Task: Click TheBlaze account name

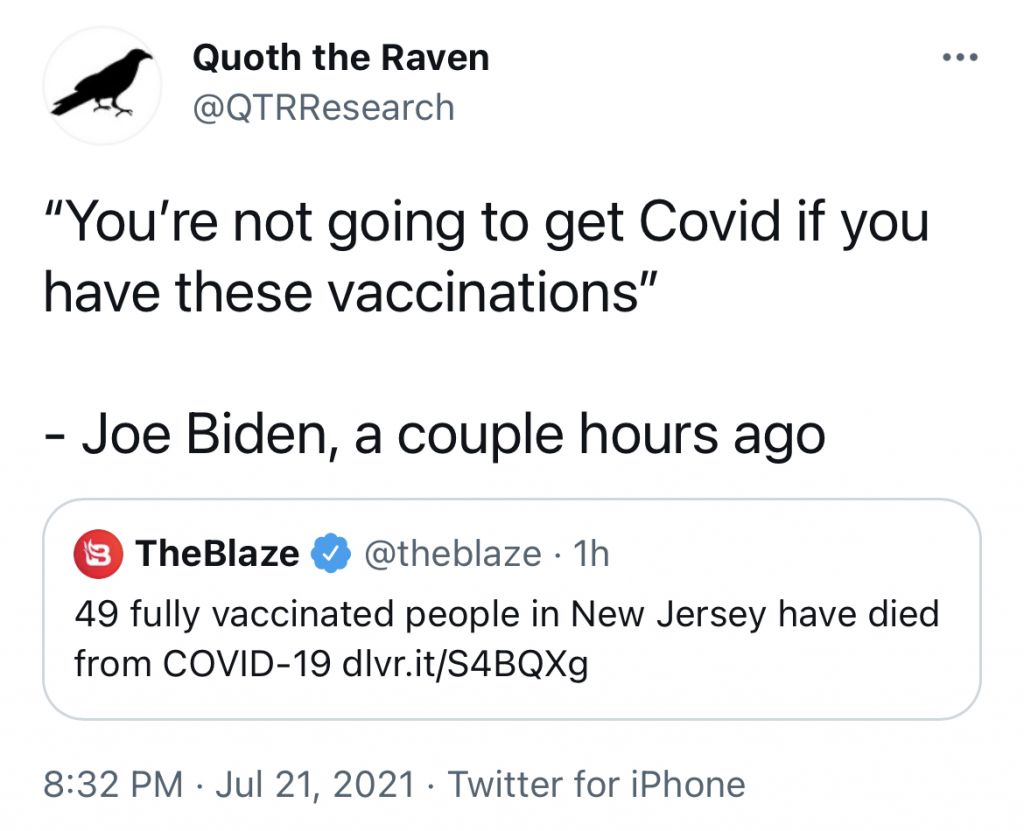Action: (x=216, y=553)
